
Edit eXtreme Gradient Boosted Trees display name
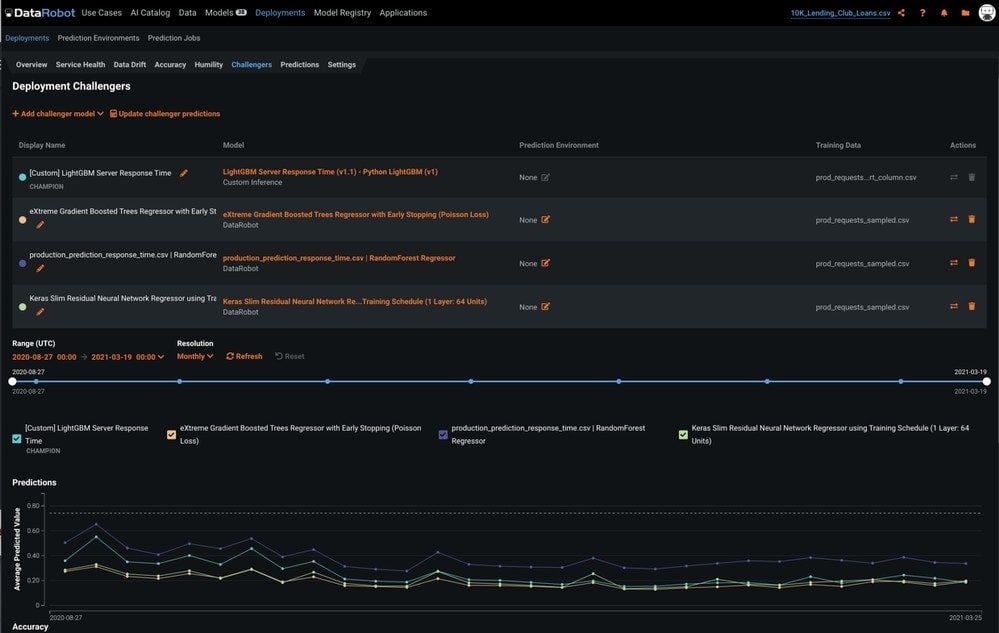[40, 225]
